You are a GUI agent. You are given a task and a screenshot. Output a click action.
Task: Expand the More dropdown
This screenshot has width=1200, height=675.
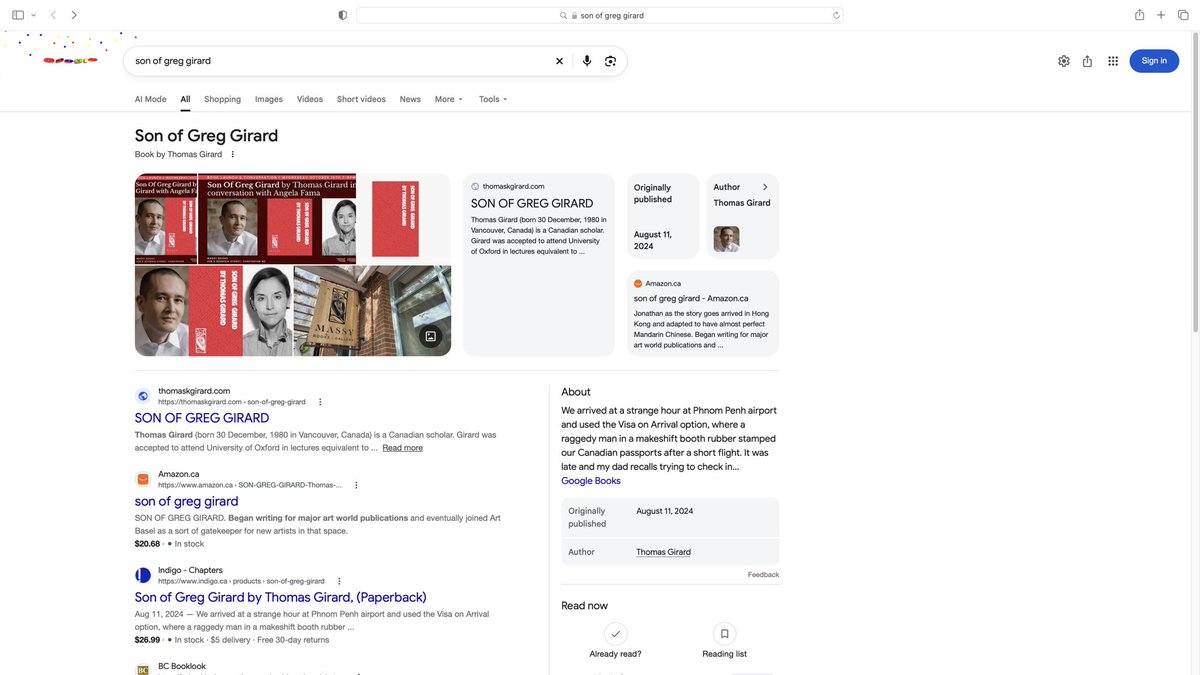449,99
